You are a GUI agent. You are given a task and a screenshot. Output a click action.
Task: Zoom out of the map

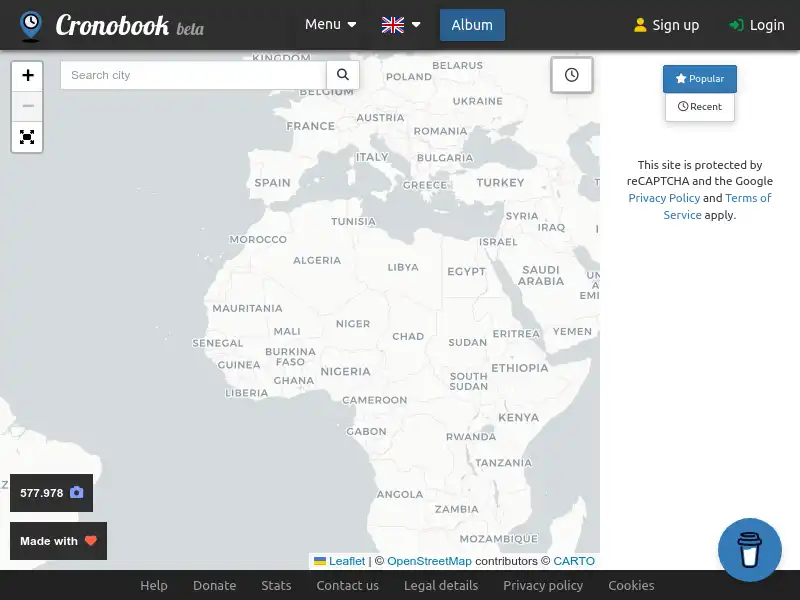(27, 105)
